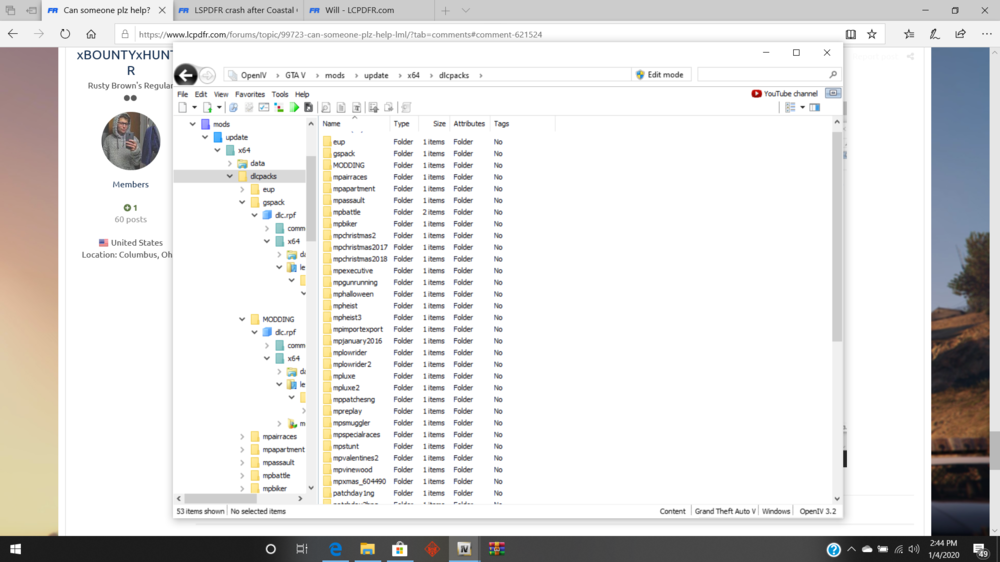Viewport: 1000px width, 562px height.
Task: Open WinRAR from the taskbar
Action: 496,549
